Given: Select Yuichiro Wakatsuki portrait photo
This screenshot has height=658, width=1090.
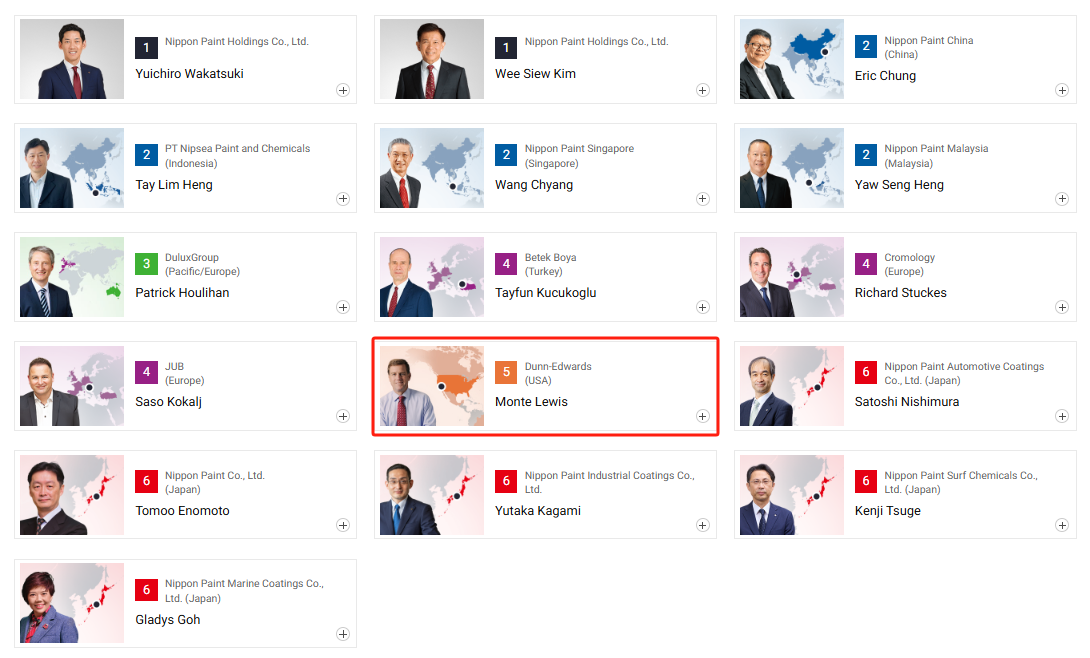Looking at the screenshot, I should click(72, 59).
